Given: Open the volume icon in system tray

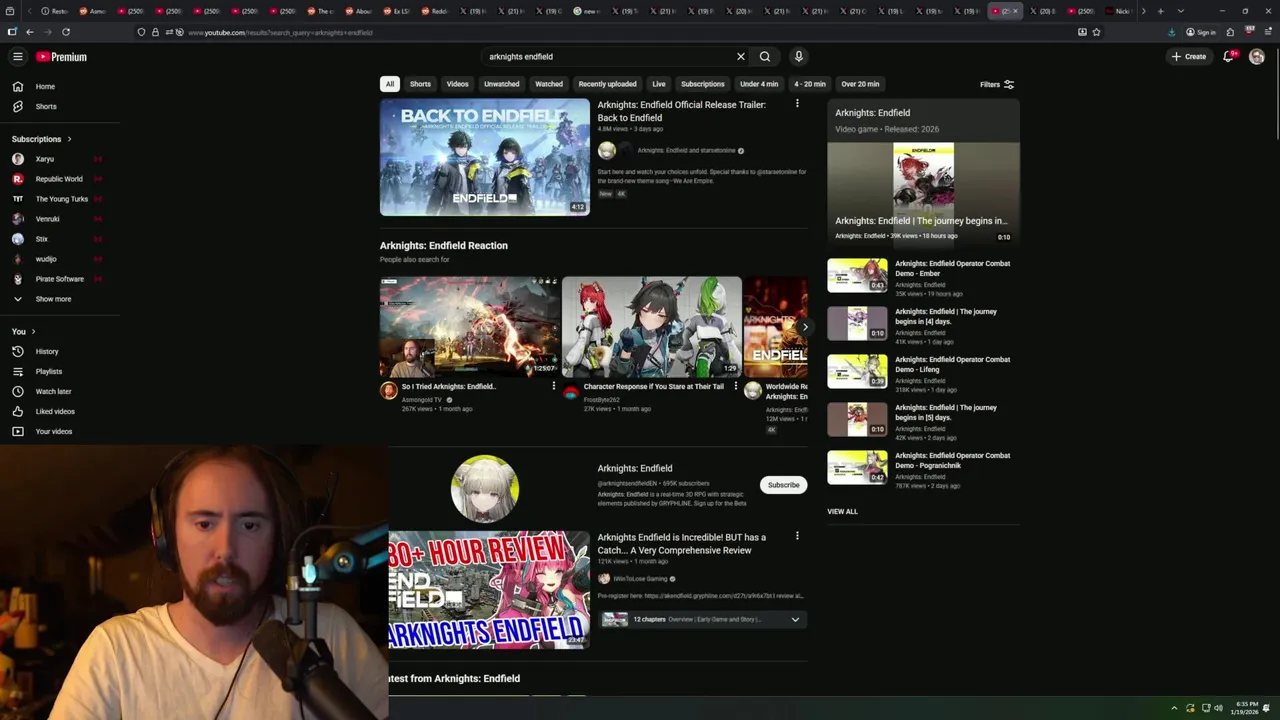Looking at the screenshot, I should [x=1218, y=708].
